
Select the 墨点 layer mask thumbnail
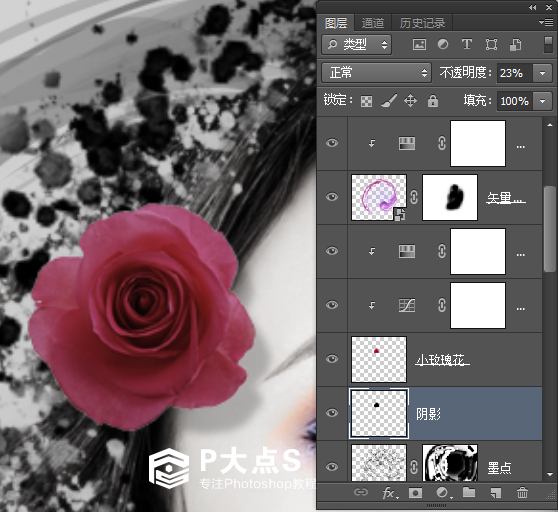pyautogui.click(x=450, y=463)
